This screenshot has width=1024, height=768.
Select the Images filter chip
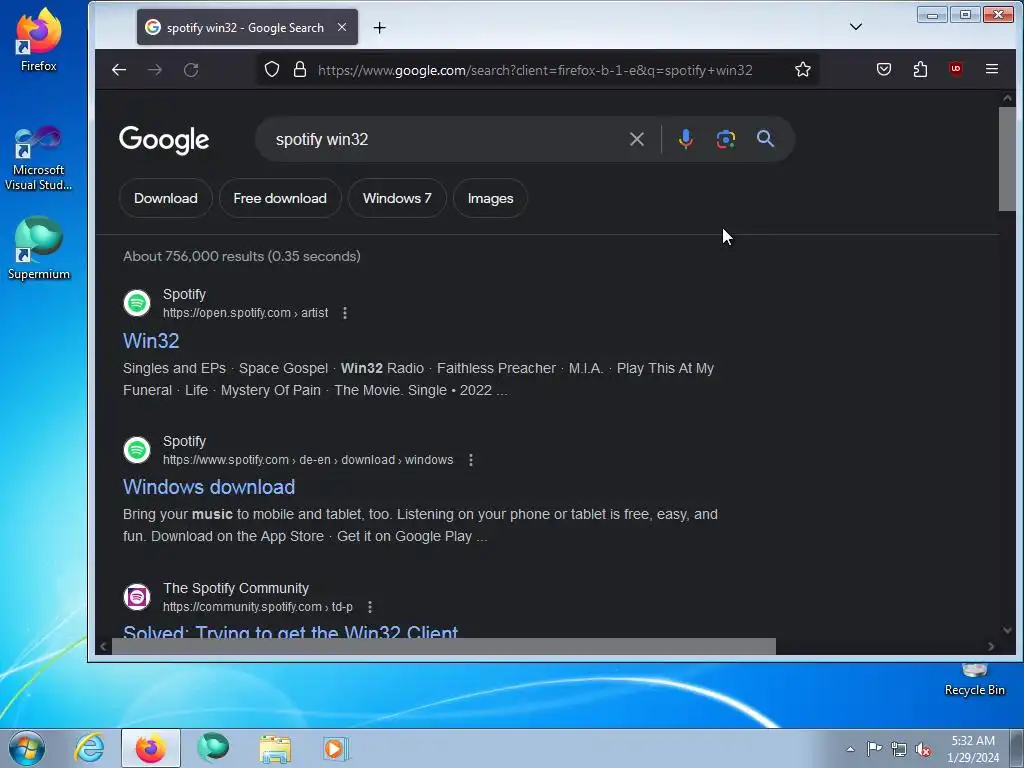pos(490,199)
